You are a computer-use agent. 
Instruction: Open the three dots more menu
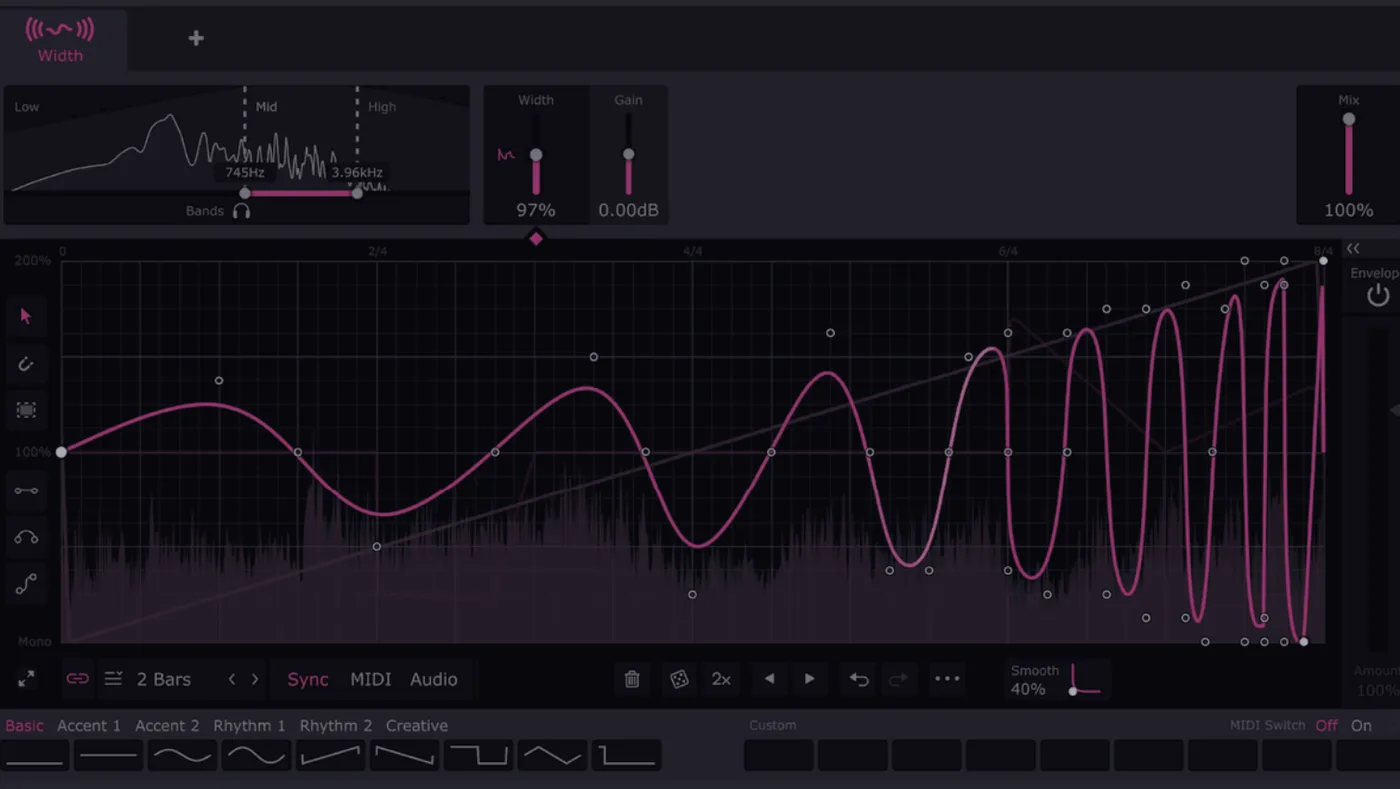point(947,679)
